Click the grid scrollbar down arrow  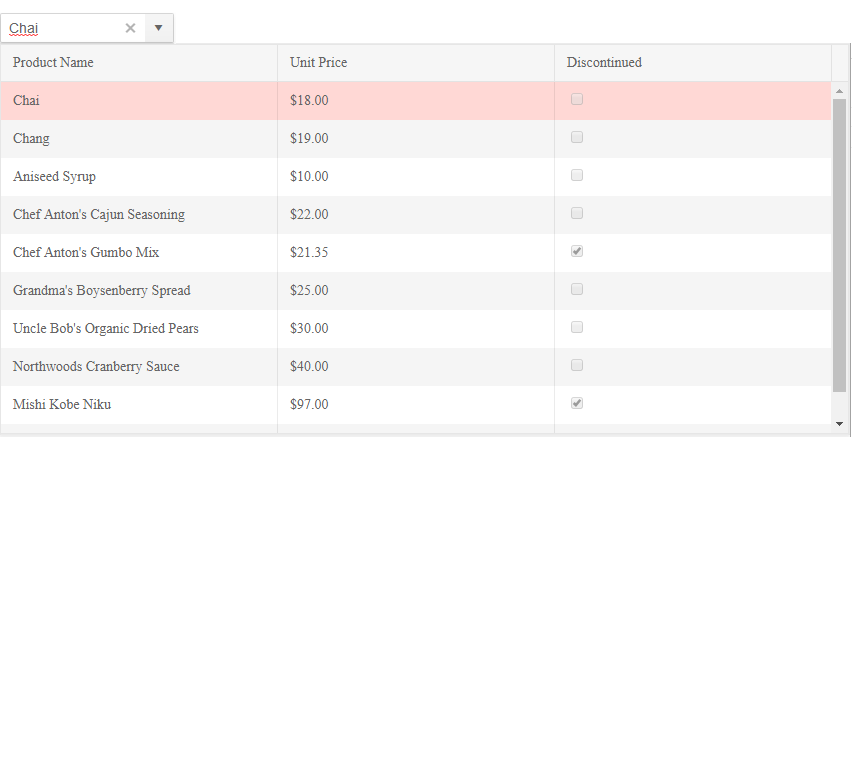840,424
